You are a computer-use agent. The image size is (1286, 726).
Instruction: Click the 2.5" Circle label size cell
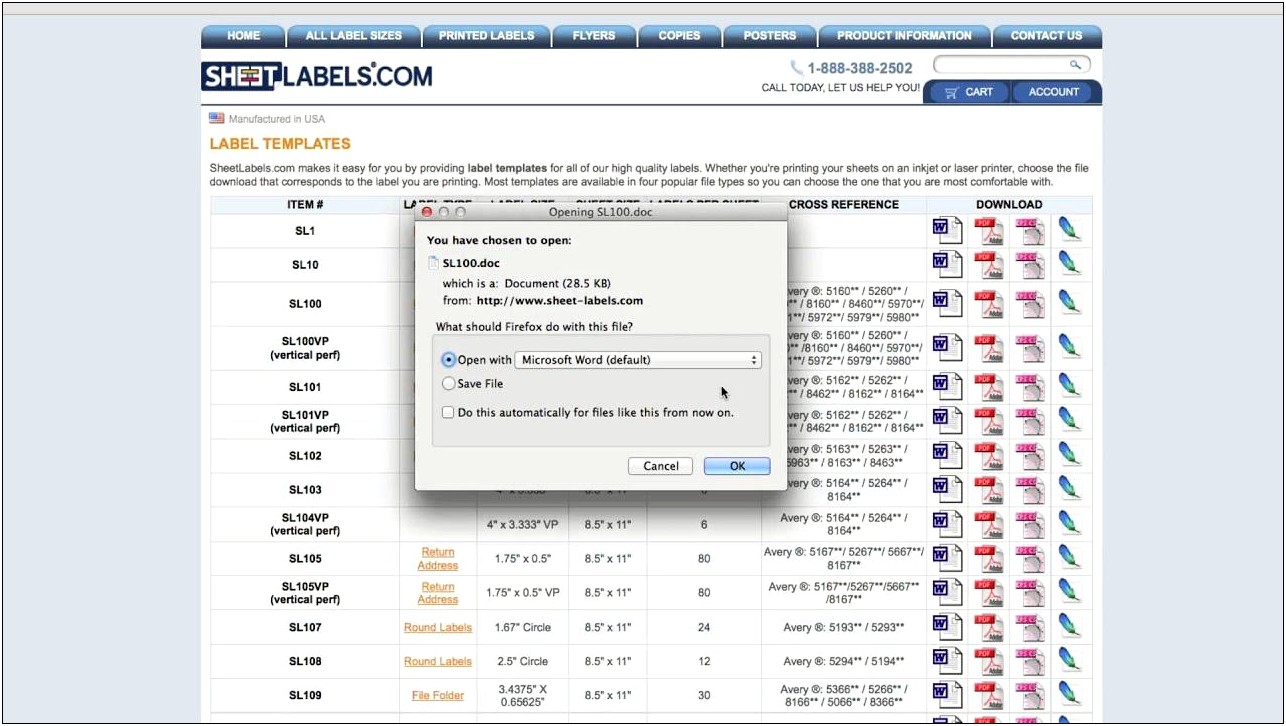point(522,661)
